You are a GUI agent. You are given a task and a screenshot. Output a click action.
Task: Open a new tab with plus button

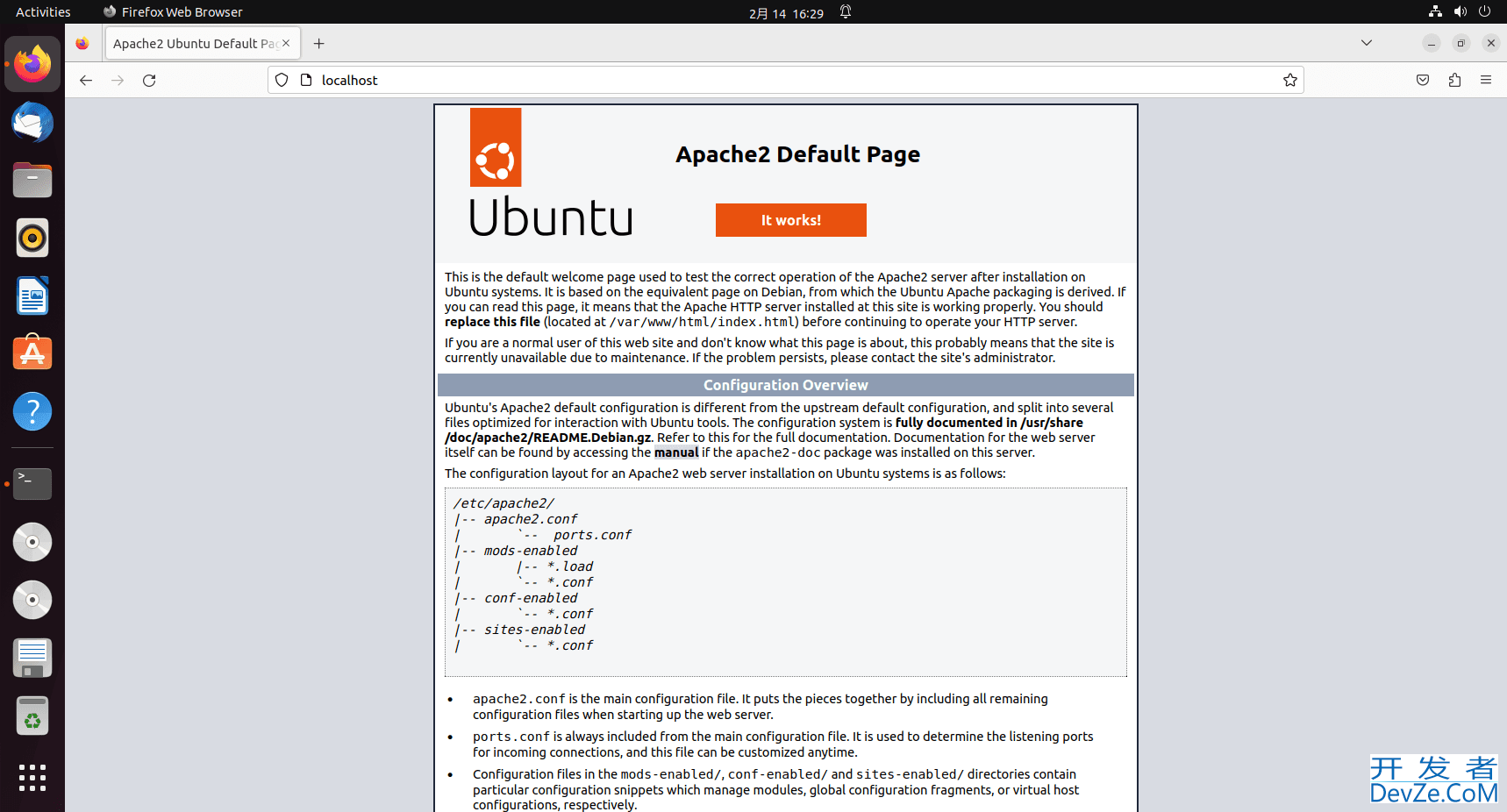tap(319, 43)
